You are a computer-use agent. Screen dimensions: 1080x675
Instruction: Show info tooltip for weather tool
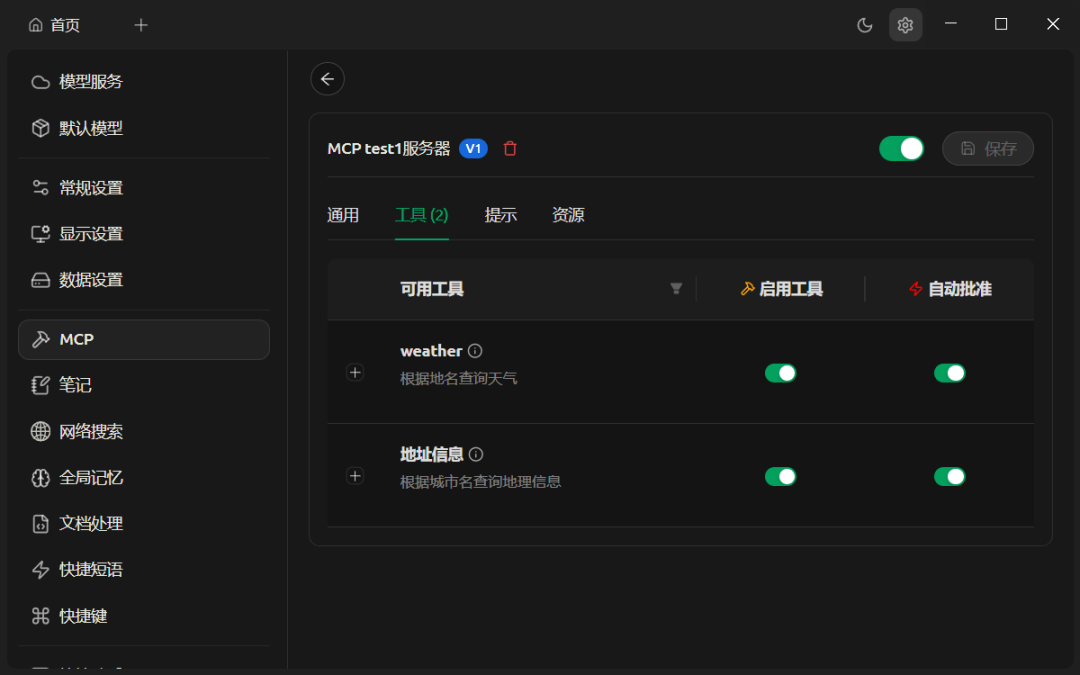coord(475,350)
